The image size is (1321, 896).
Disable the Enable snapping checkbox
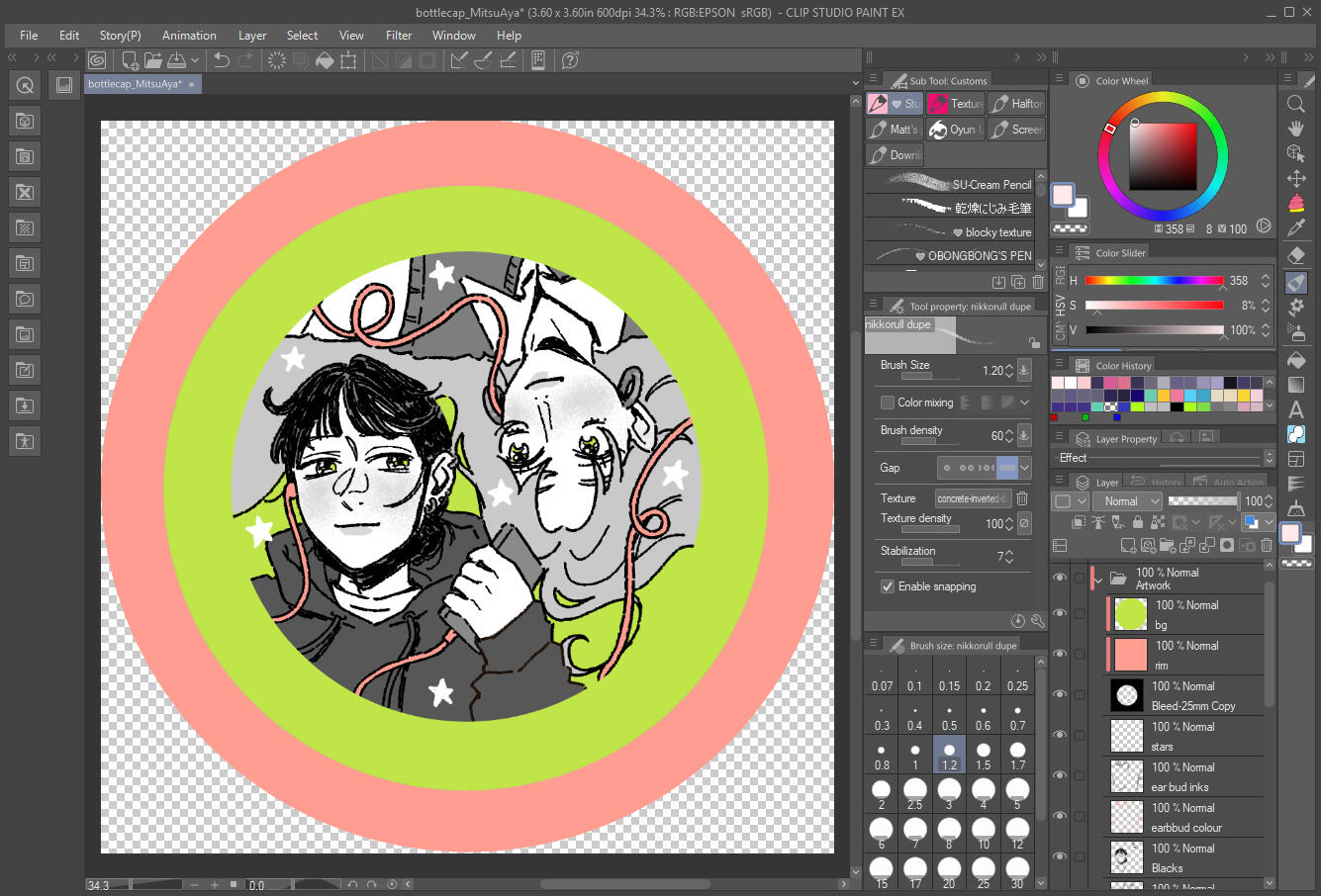(x=888, y=586)
